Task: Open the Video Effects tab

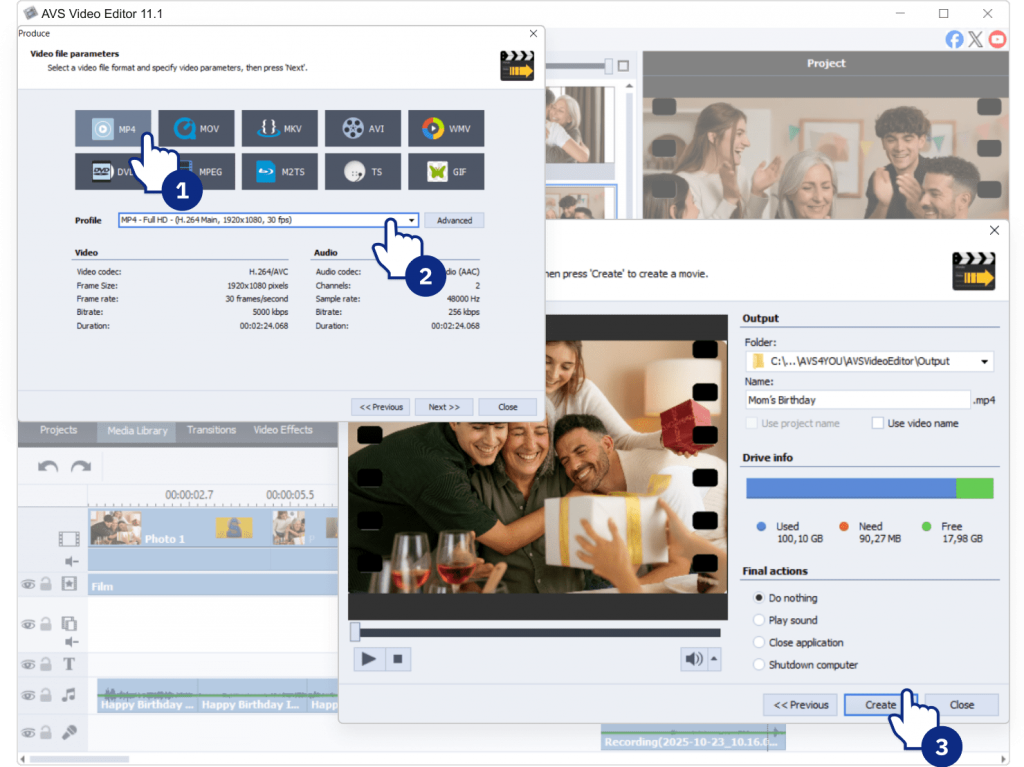Action: (x=283, y=430)
